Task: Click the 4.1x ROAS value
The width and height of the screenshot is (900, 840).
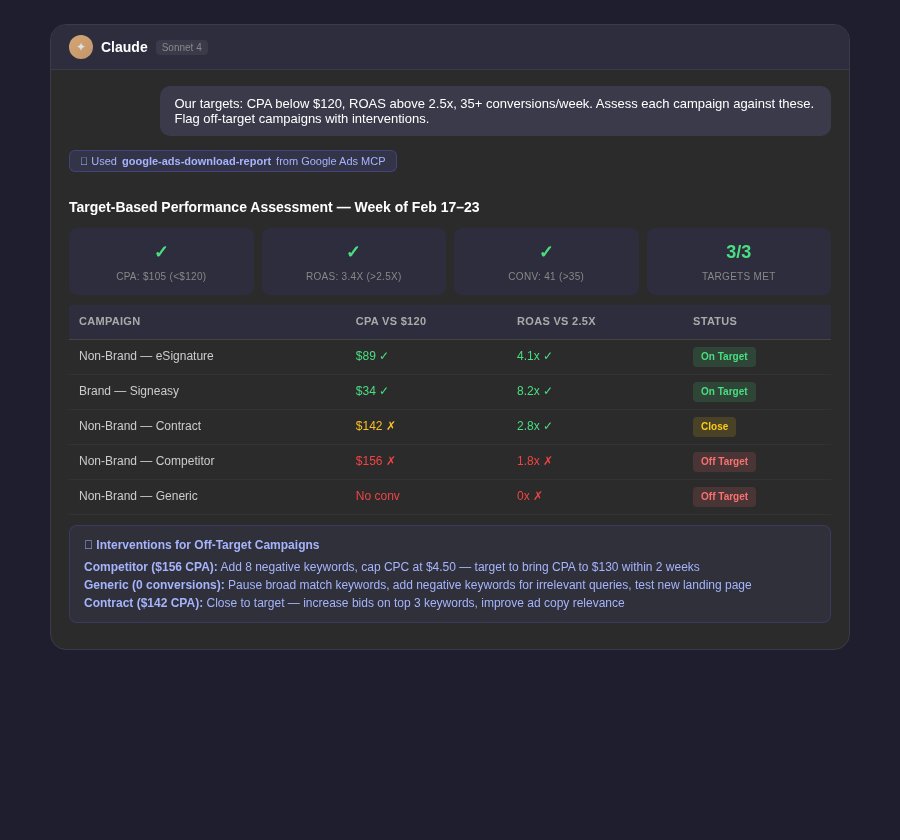Action: pos(534,356)
